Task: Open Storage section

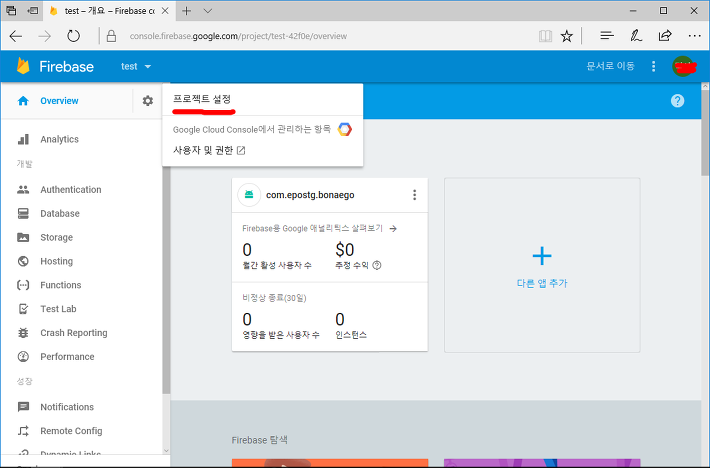Action: coord(57,238)
